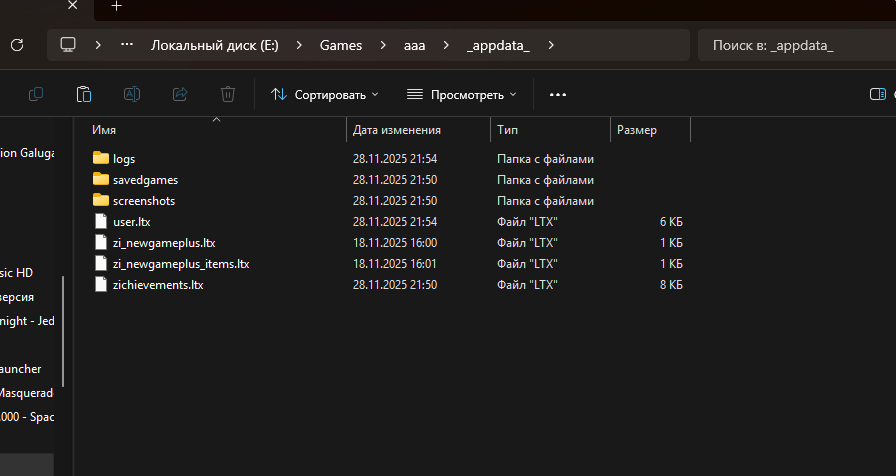Open the three-dots more options menu
896x476 pixels.
click(x=558, y=94)
